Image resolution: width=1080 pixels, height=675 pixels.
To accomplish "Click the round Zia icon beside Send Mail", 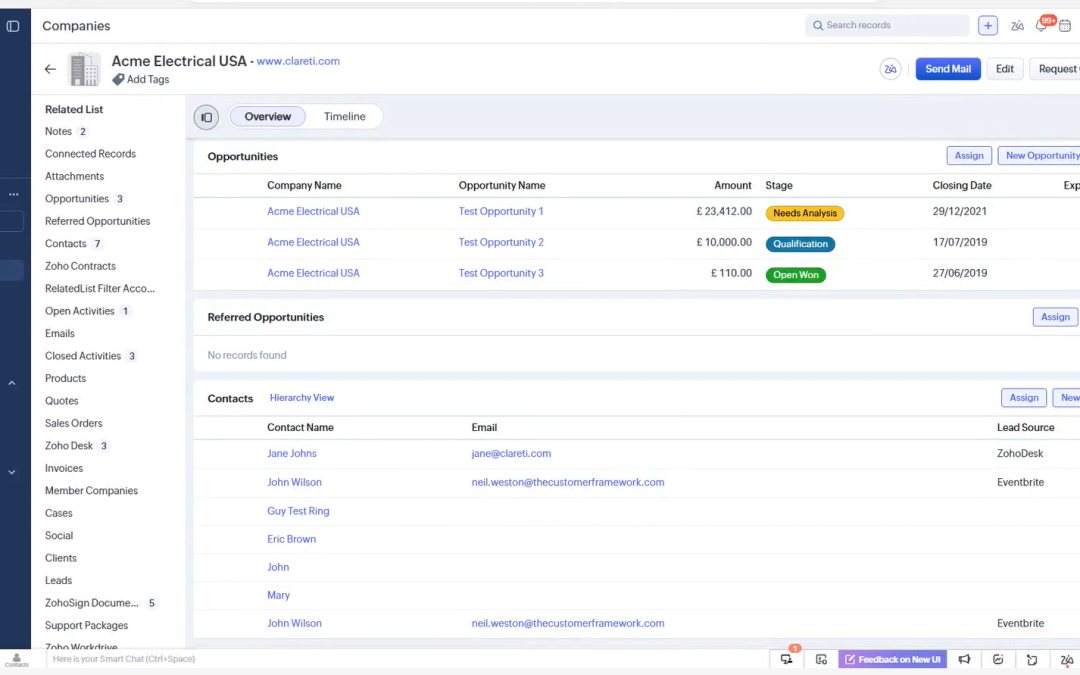I will coord(891,69).
